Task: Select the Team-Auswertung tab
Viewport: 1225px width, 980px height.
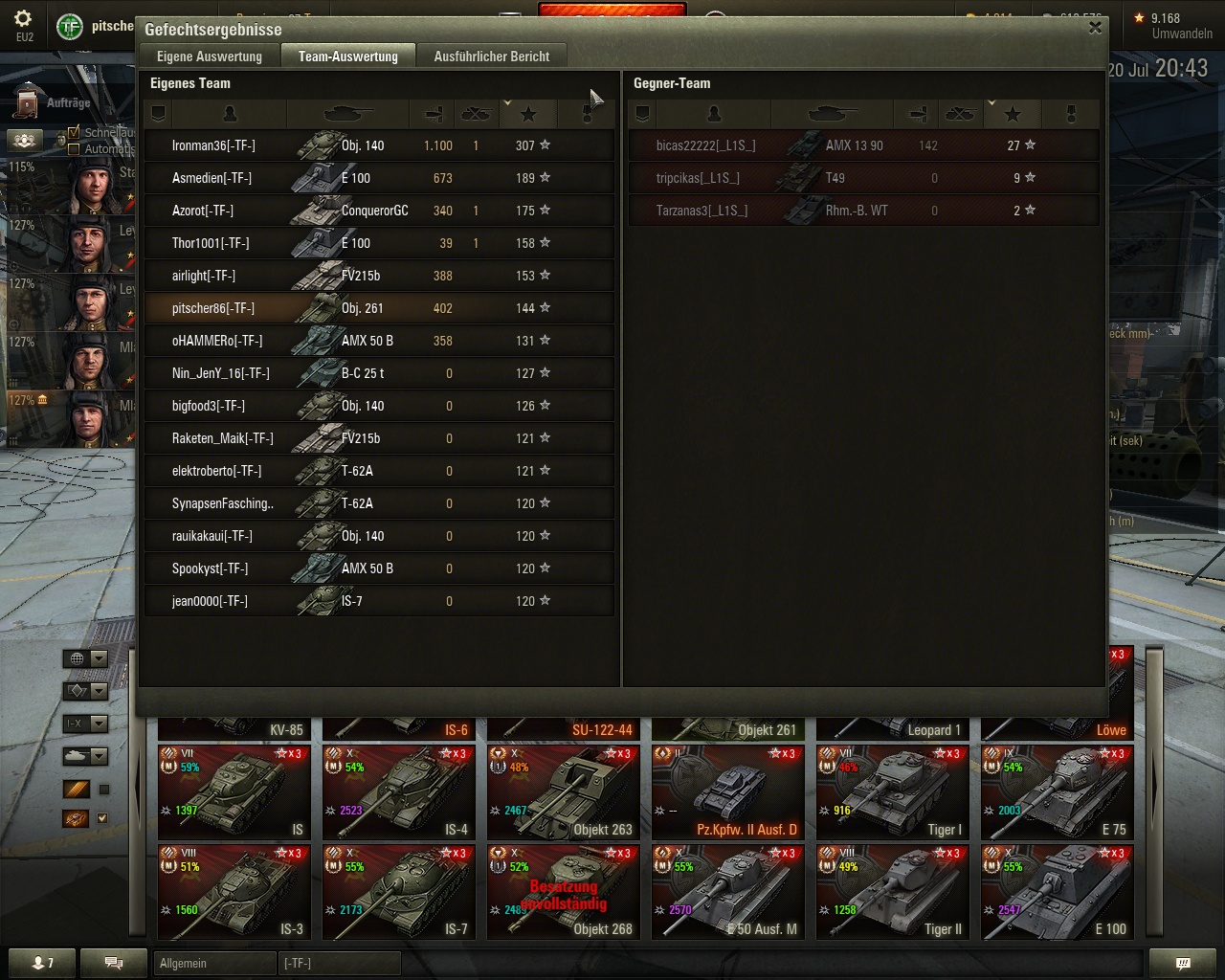Action: 347,56
